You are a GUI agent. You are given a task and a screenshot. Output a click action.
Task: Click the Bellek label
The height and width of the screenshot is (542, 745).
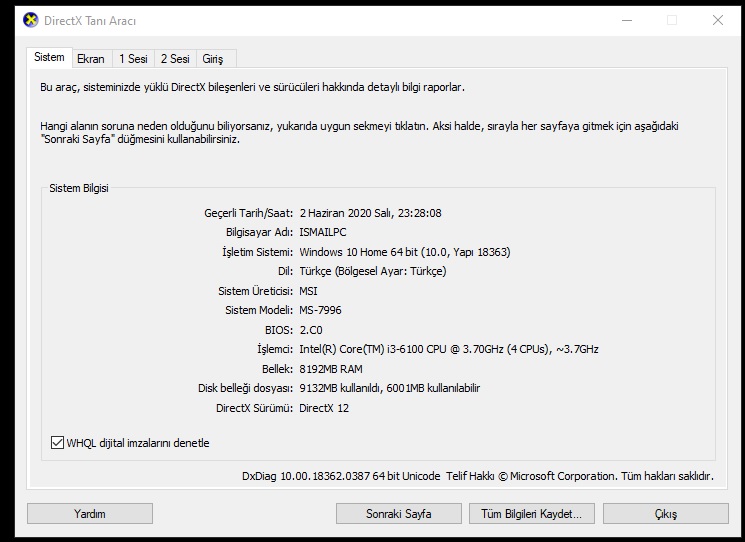(x=277, y=369)
